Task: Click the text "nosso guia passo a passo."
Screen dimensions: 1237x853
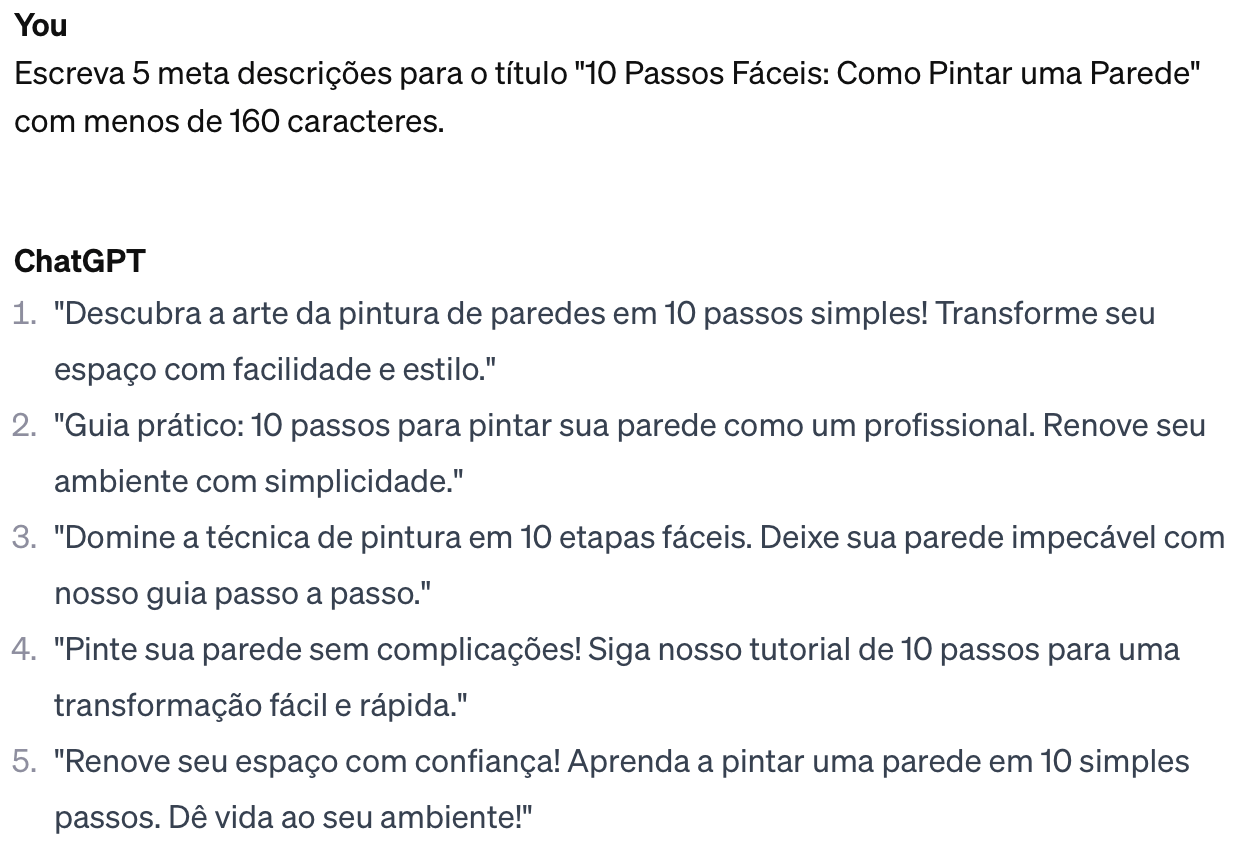Action: coord(242,594)
